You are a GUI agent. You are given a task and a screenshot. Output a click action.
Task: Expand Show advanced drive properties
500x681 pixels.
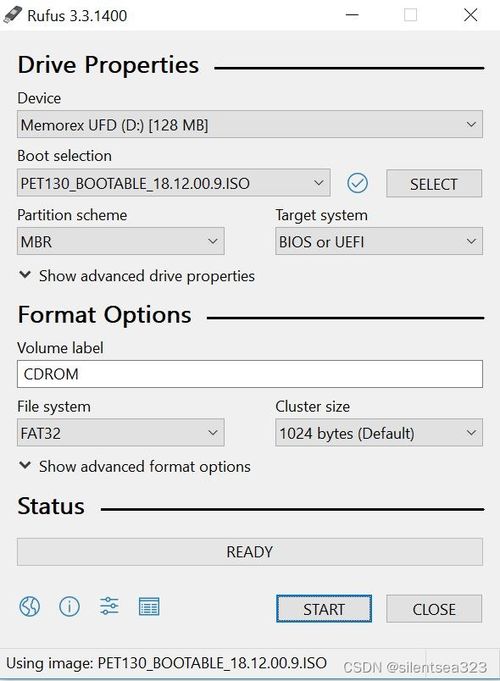137,276
